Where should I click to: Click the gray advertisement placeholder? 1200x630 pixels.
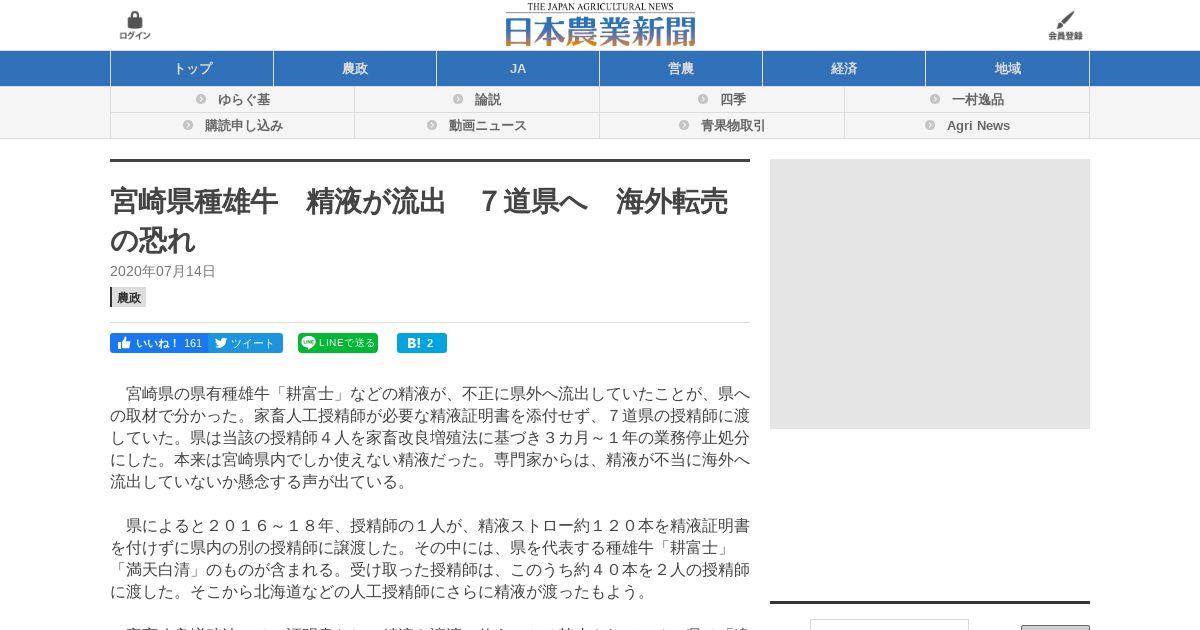[x=930, y=294]
